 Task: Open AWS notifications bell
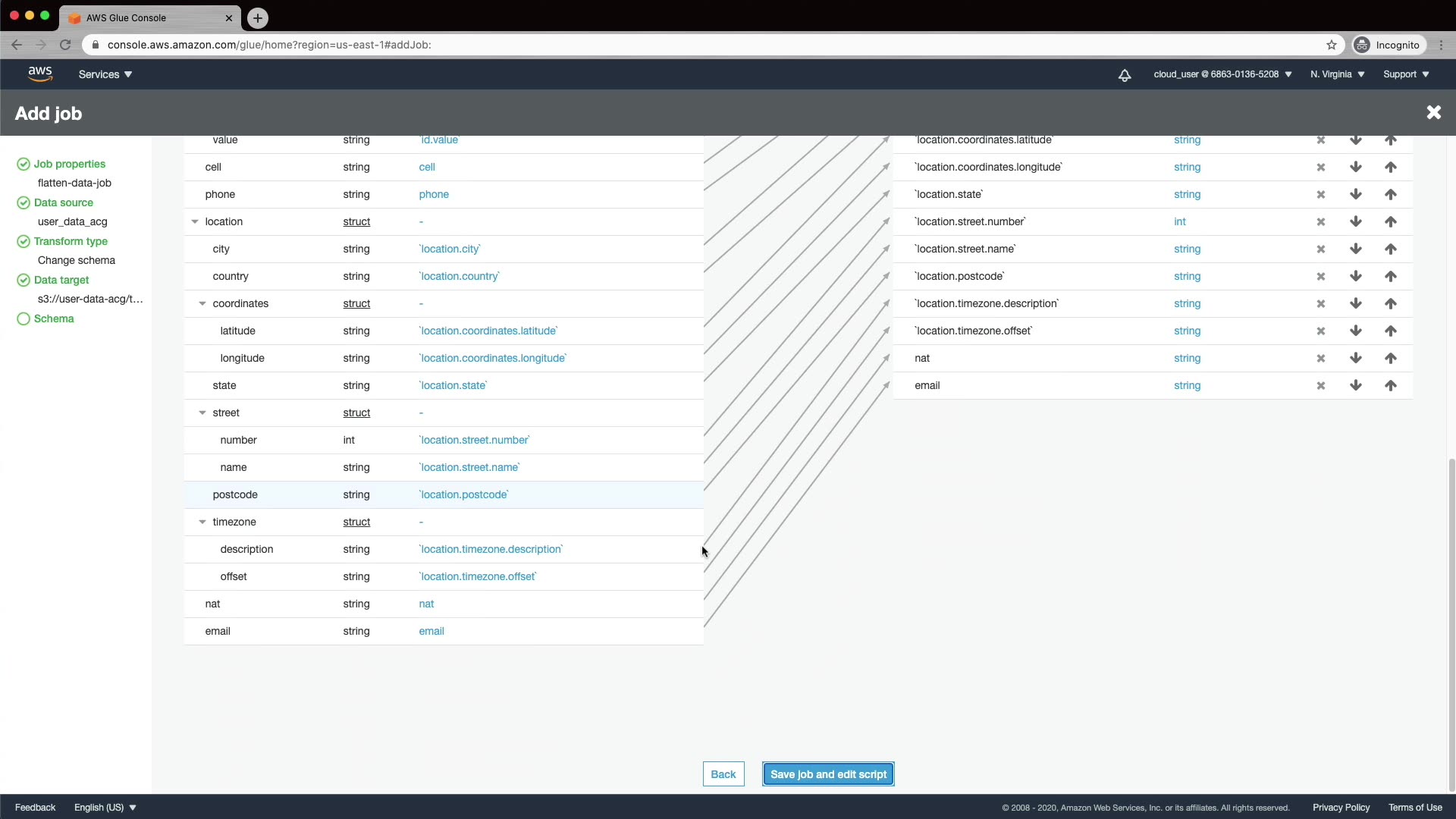tap(1125, 74)
